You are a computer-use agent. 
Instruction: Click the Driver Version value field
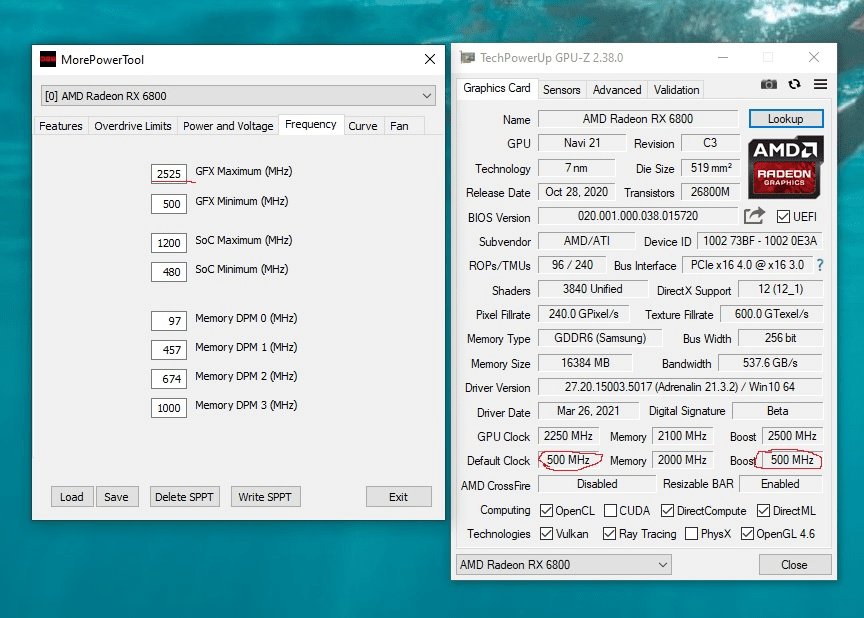tap(680, 387)
